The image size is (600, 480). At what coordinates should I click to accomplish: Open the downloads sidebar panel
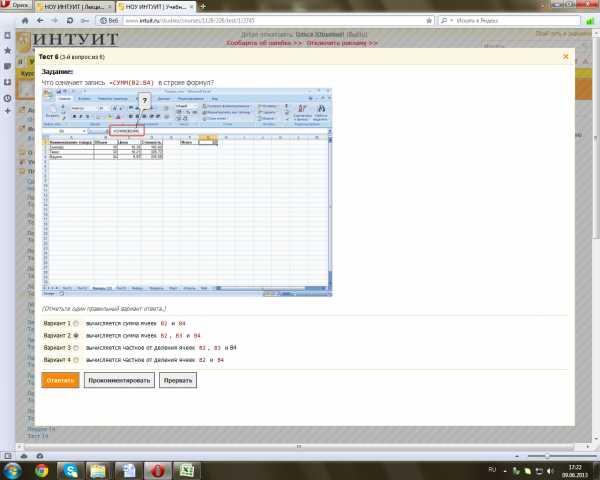click(7, 82)
